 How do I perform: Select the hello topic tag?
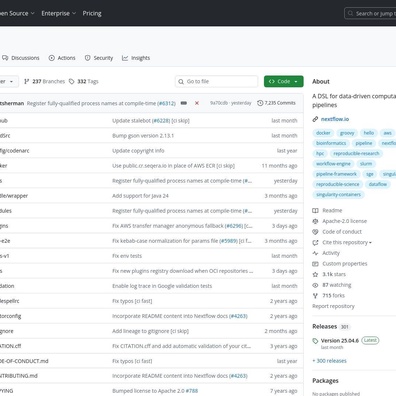(369, 133)
